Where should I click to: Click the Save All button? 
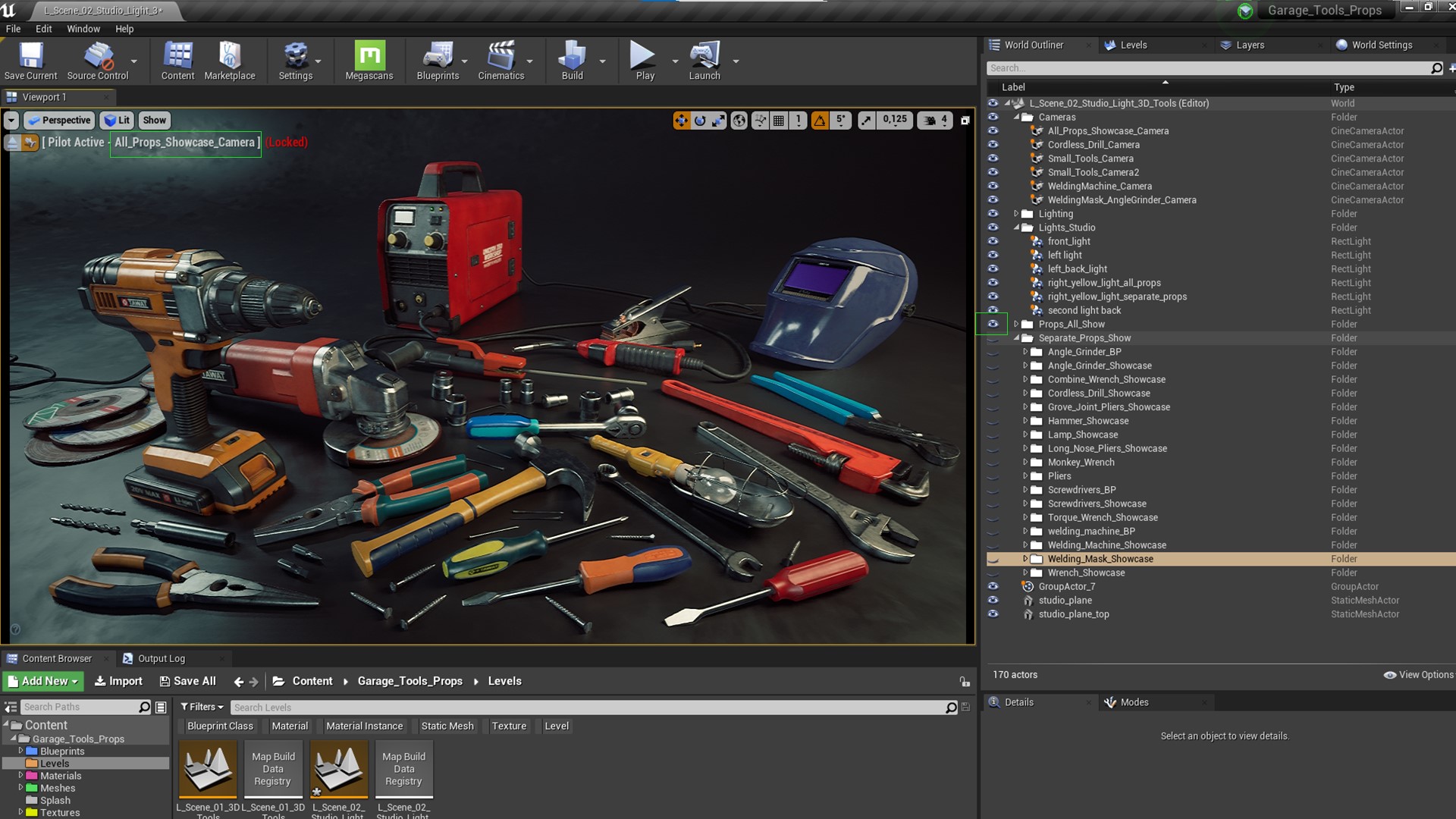[x=187, y=681]
